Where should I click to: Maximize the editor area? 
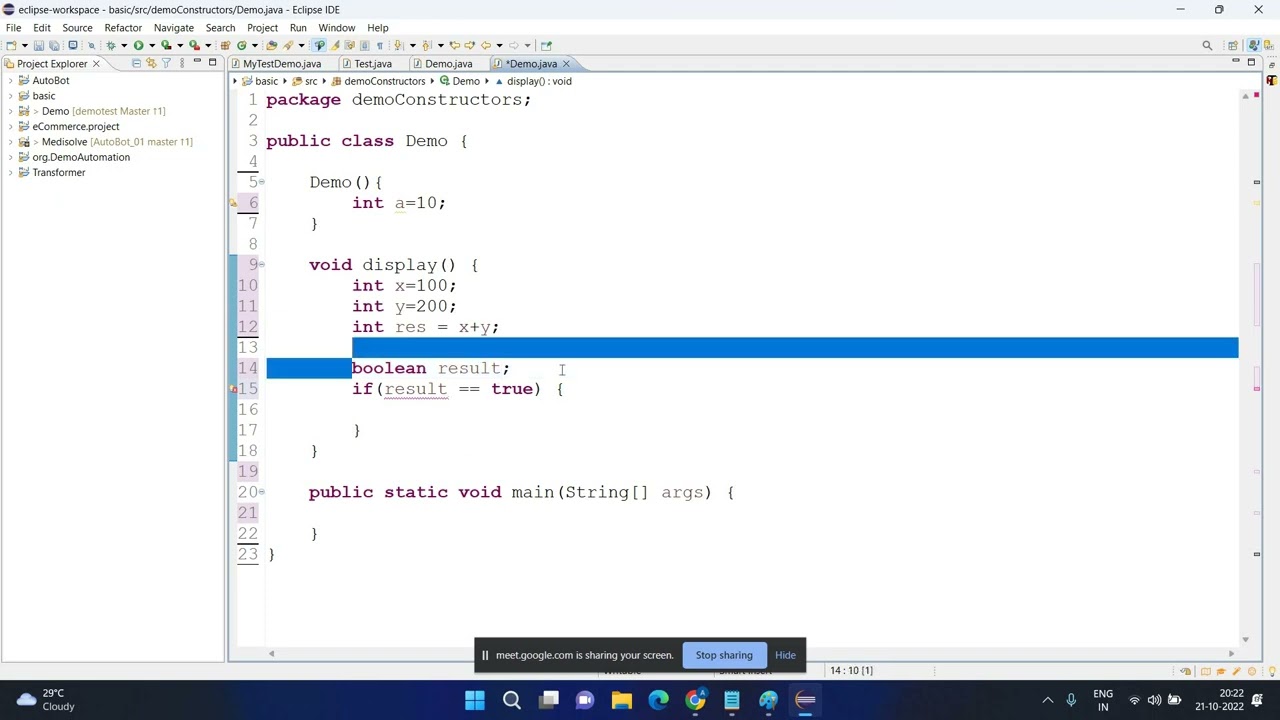click(1251, 62)
